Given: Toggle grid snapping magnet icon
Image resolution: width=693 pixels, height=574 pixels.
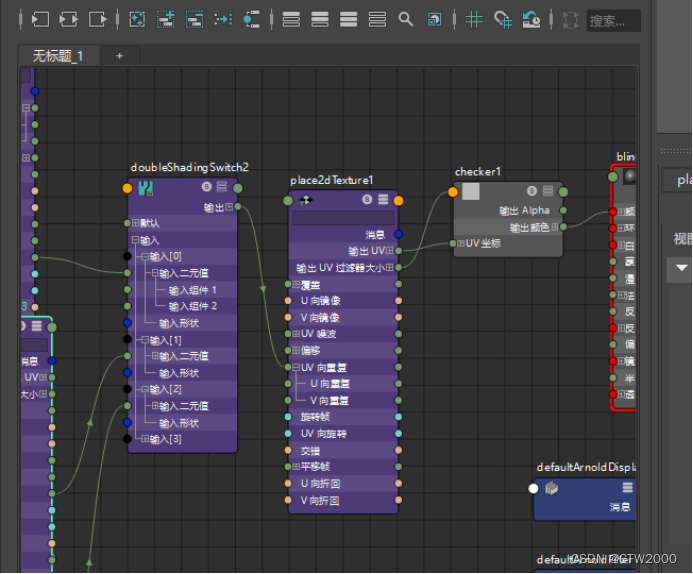Looking at the screenshot, I should (503, 19).
